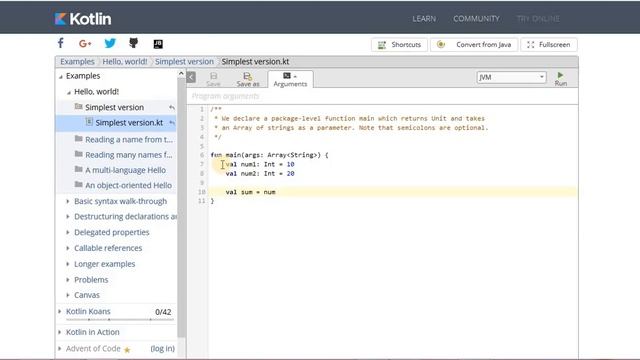Open the Google Plus share icon
This screenshot has width=640, height=360.
click(x=85, y=44)
